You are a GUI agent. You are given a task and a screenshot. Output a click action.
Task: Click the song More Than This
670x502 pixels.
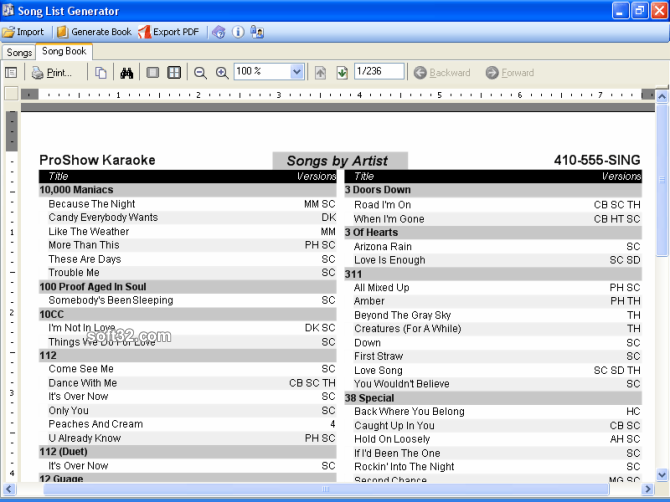(84, 245)
